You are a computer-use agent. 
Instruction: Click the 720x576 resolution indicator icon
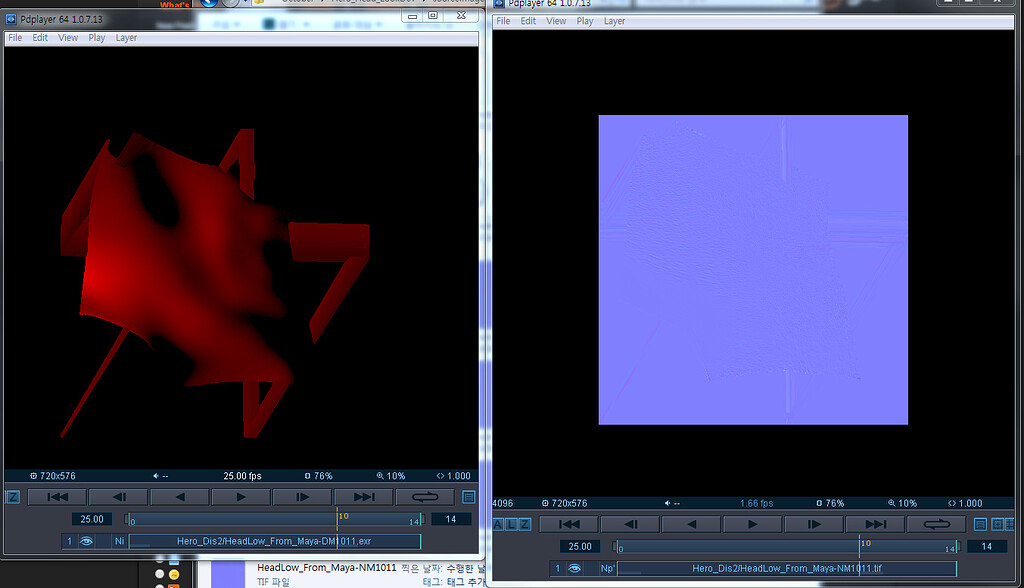33,476
